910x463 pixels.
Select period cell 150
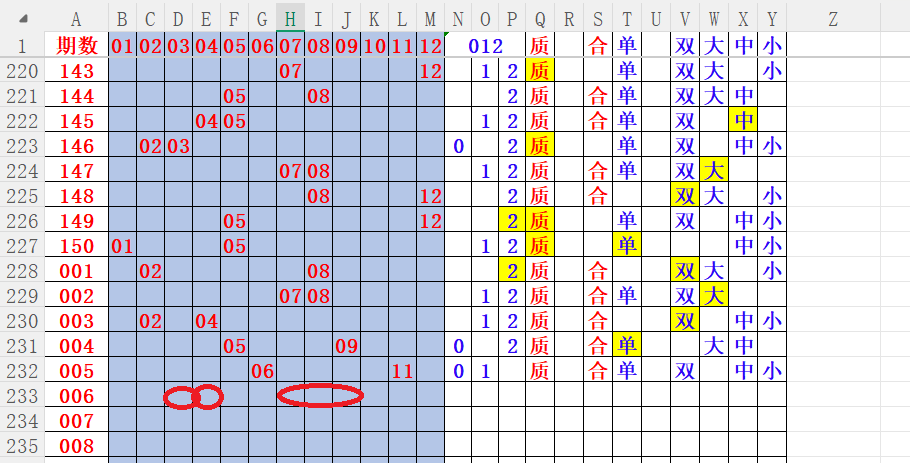coord(77,246)
